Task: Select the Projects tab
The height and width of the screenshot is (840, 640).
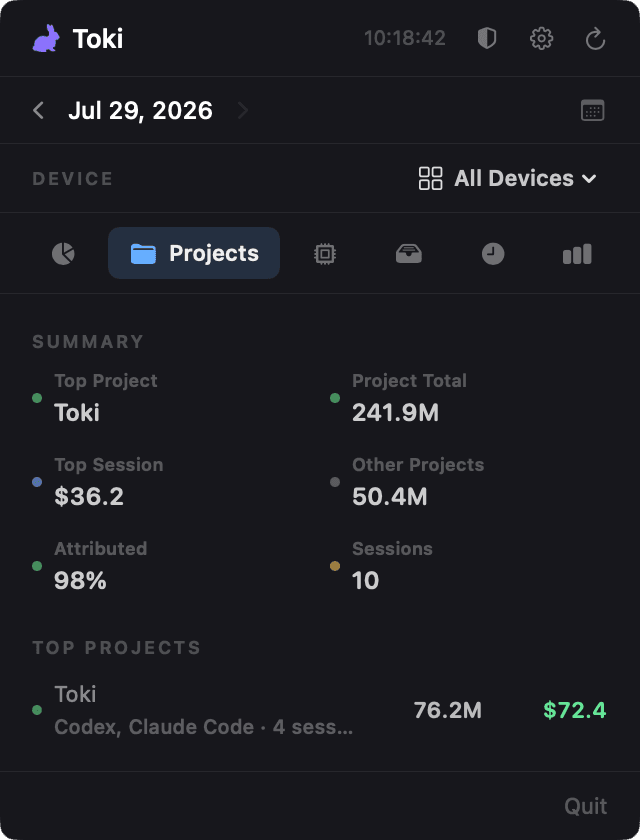Action: pyautogui.click(x=194, y=253)
